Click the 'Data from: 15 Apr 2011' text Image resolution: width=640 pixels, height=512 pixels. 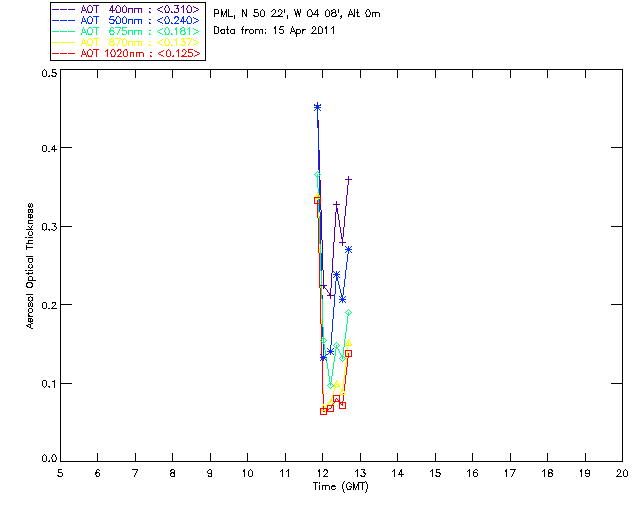point(274,31)
